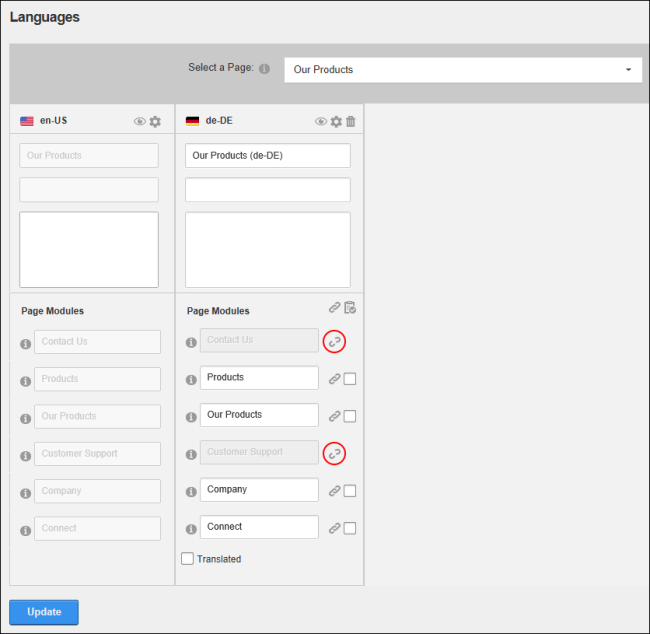Toggle de-DE language visibility eye icon

click(320, 121)
